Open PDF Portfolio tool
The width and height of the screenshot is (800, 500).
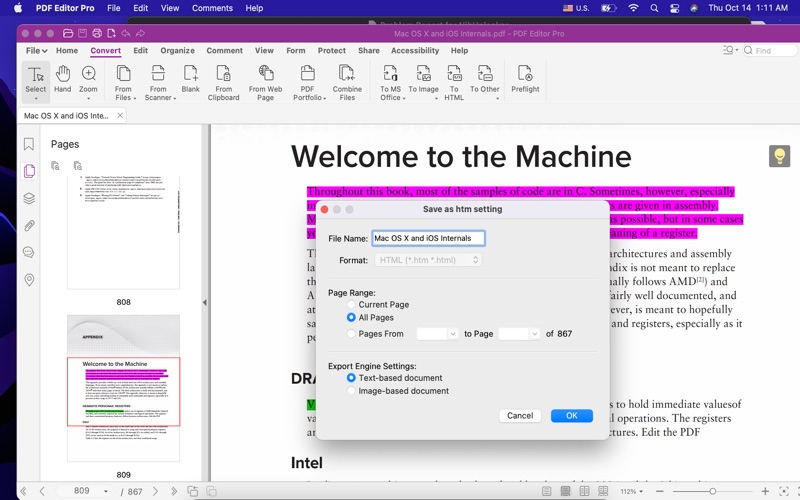tap(308, 82)
